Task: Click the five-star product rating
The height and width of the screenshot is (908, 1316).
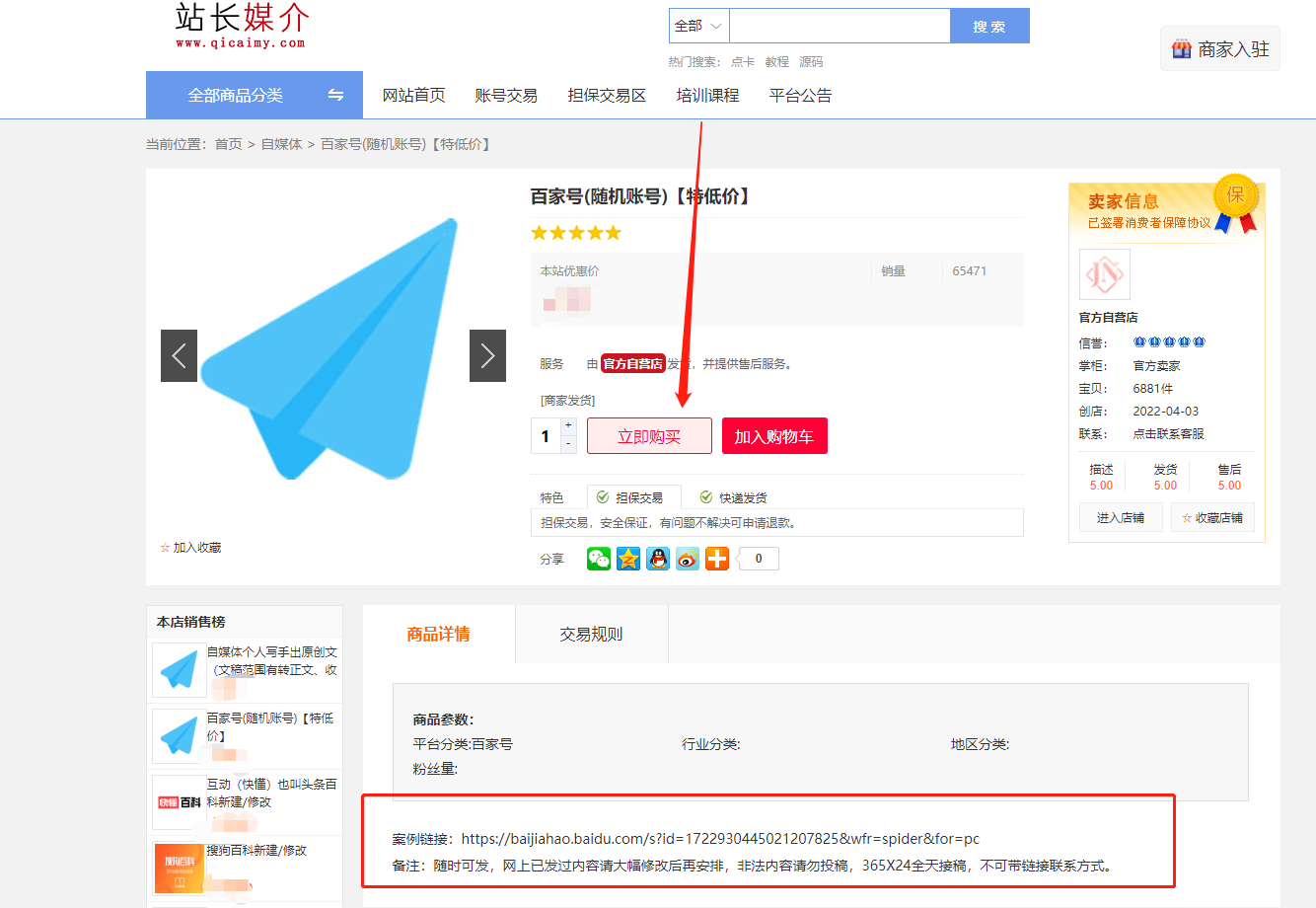Action: 576,233
